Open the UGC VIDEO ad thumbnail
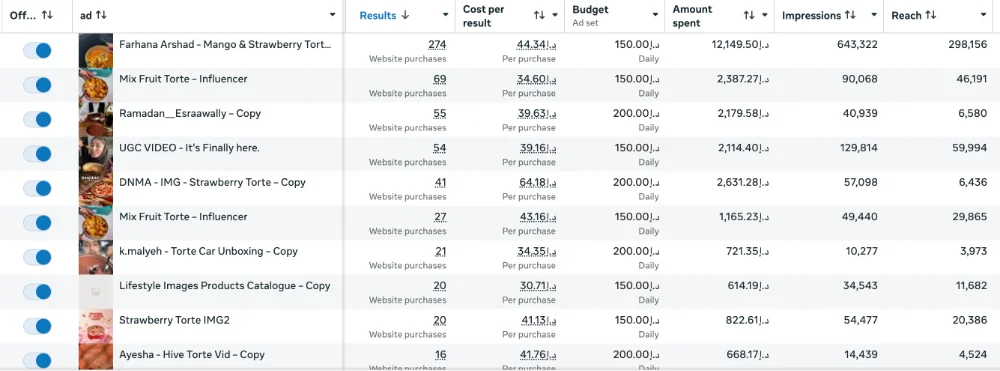The height and width of the screenshot is (371, 1000). (x=96, y=154)
